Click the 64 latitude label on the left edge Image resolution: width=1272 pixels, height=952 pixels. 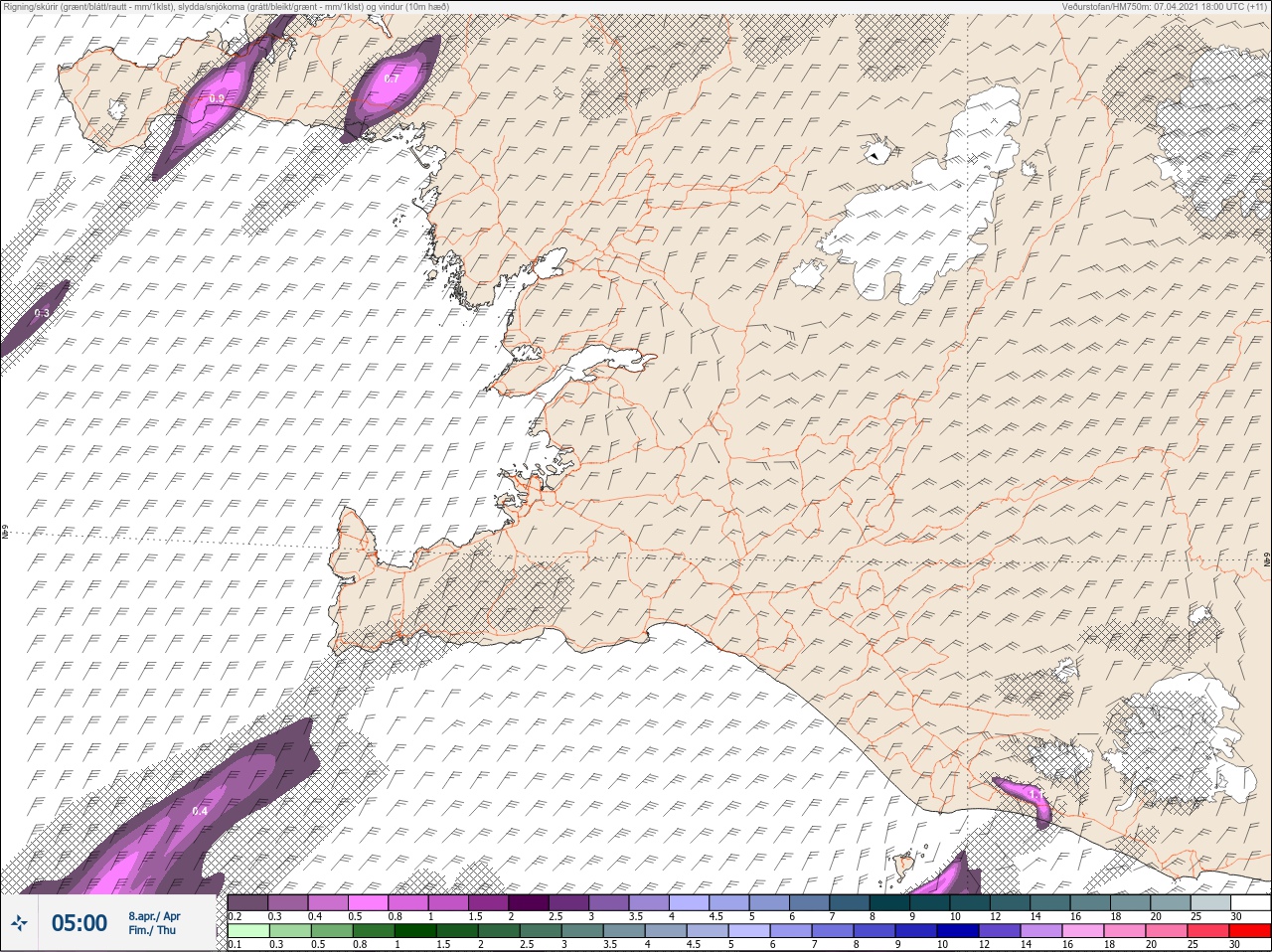pos(4,533)
